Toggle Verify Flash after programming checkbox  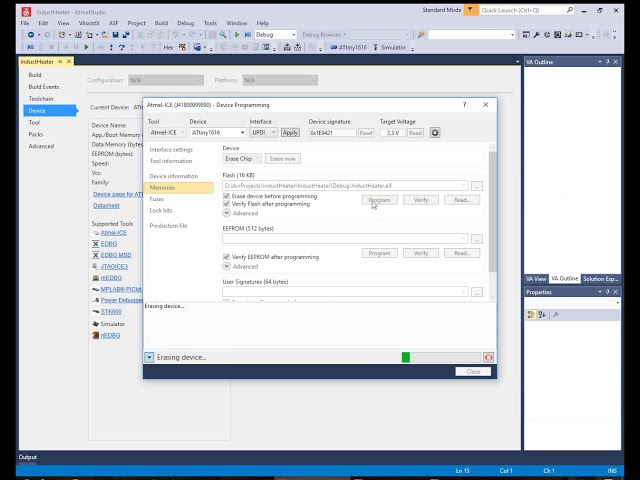click(x=227, y=204)
